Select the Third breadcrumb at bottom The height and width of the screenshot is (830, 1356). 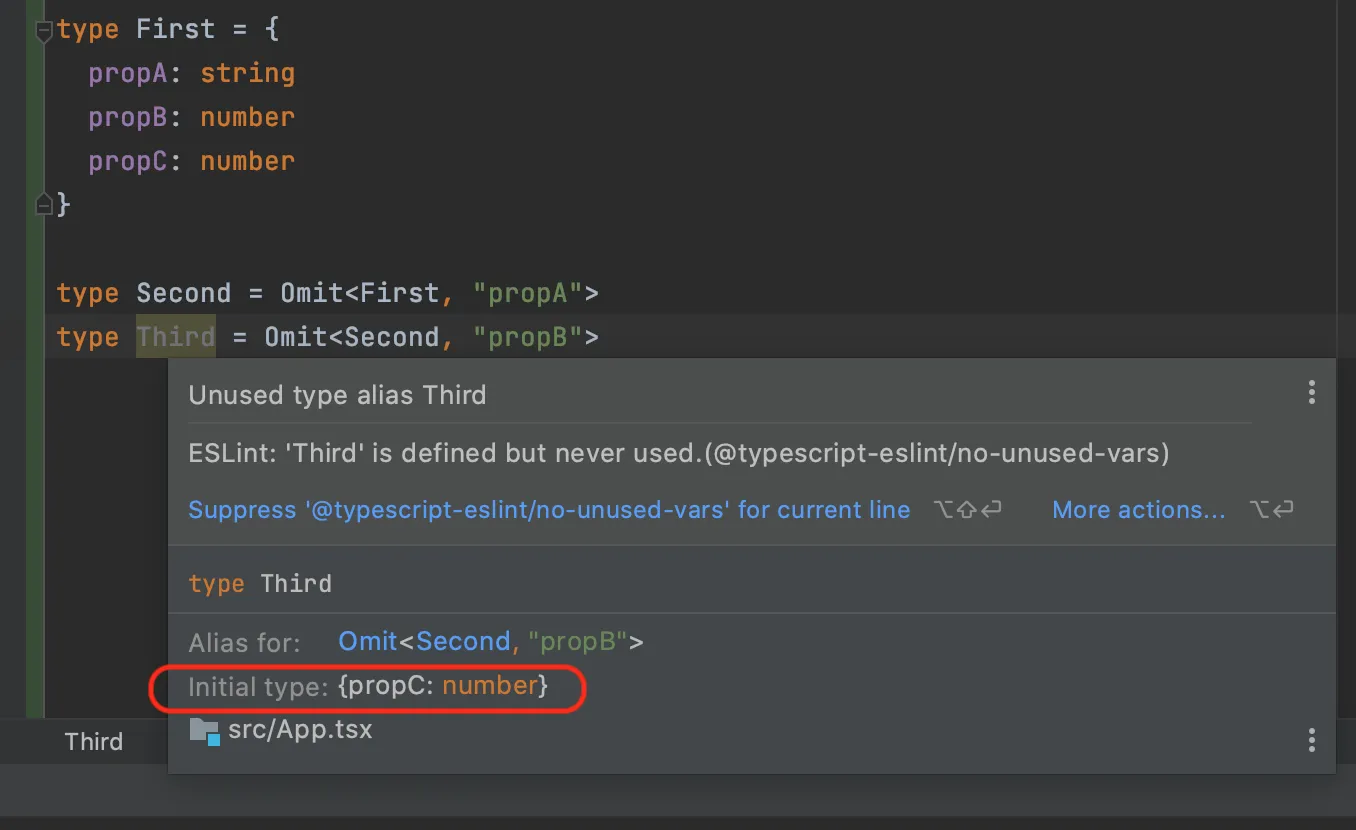(94, 741)
